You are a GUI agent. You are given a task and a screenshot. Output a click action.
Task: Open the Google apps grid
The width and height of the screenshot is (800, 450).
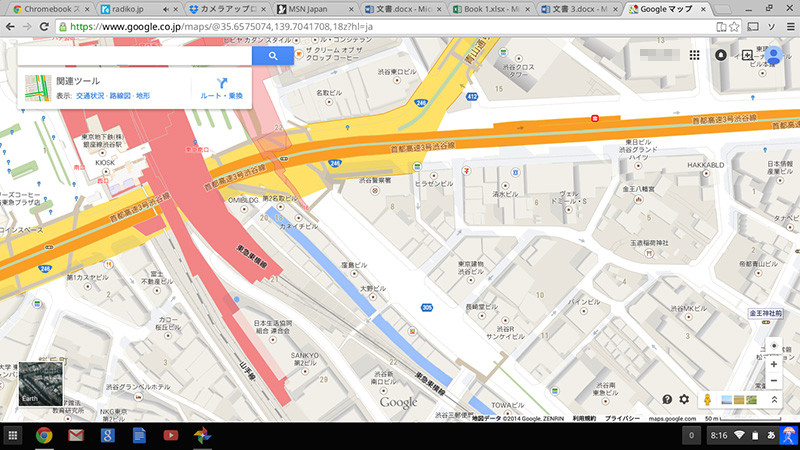694,55
